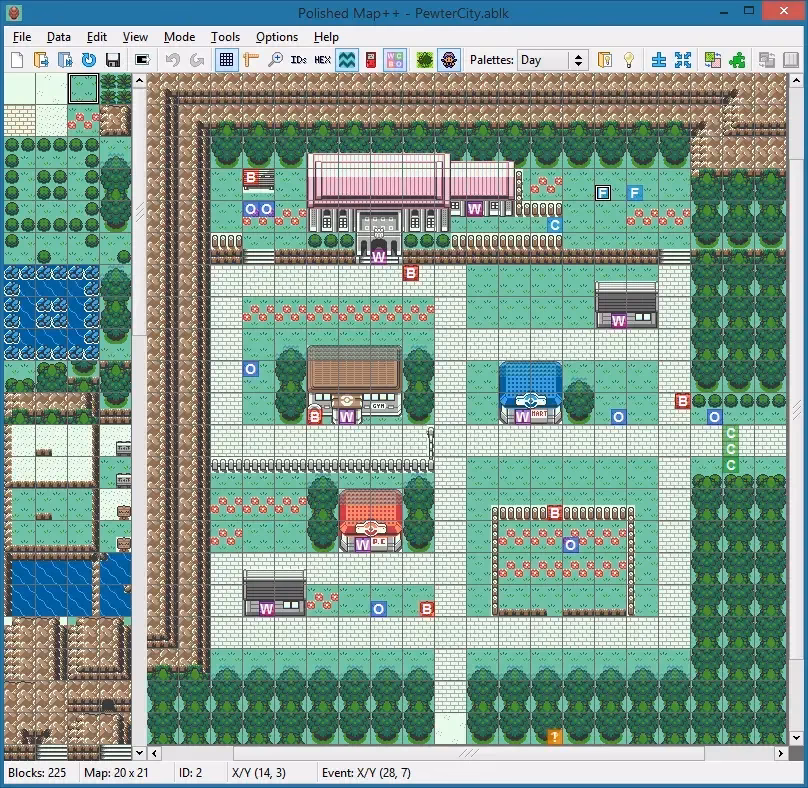Open the Data menu
Viewport: 808px width, 788px height.
pyautogui.click(x=59, y=37)
